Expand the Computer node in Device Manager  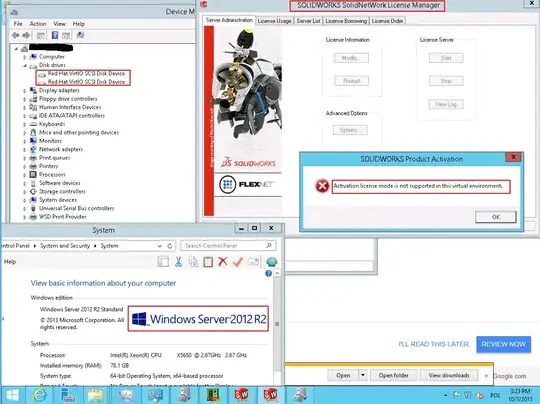24,57
